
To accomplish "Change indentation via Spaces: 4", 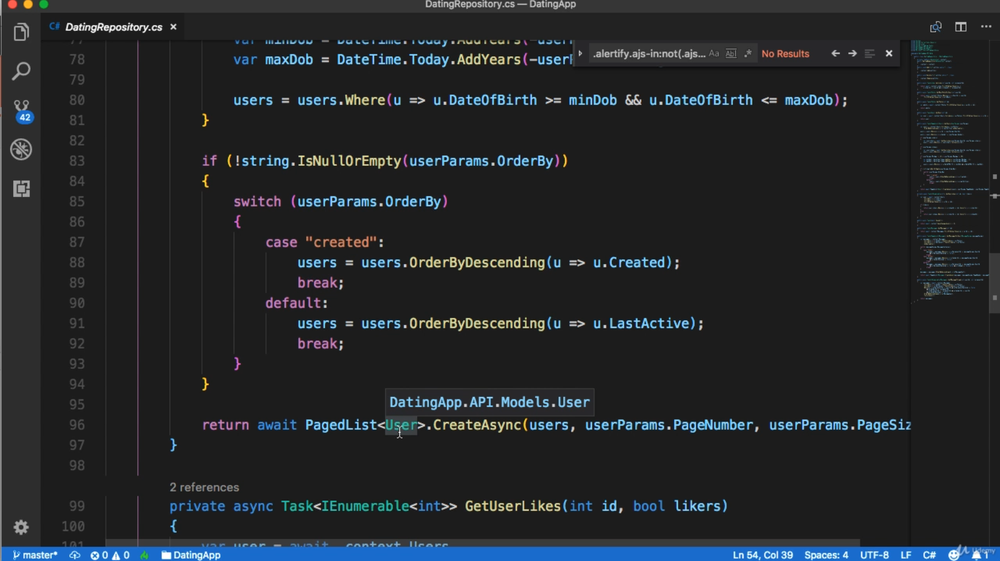I will [827, 555].
